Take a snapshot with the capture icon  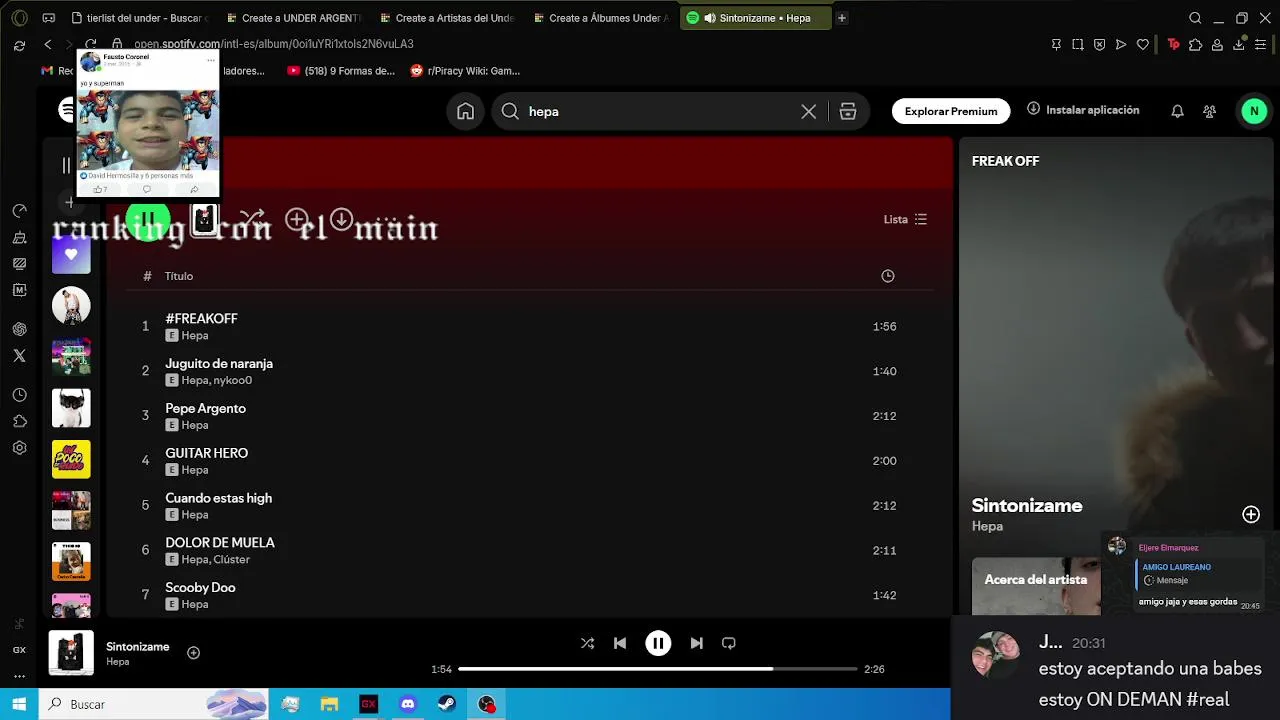tap(1078, 44)
